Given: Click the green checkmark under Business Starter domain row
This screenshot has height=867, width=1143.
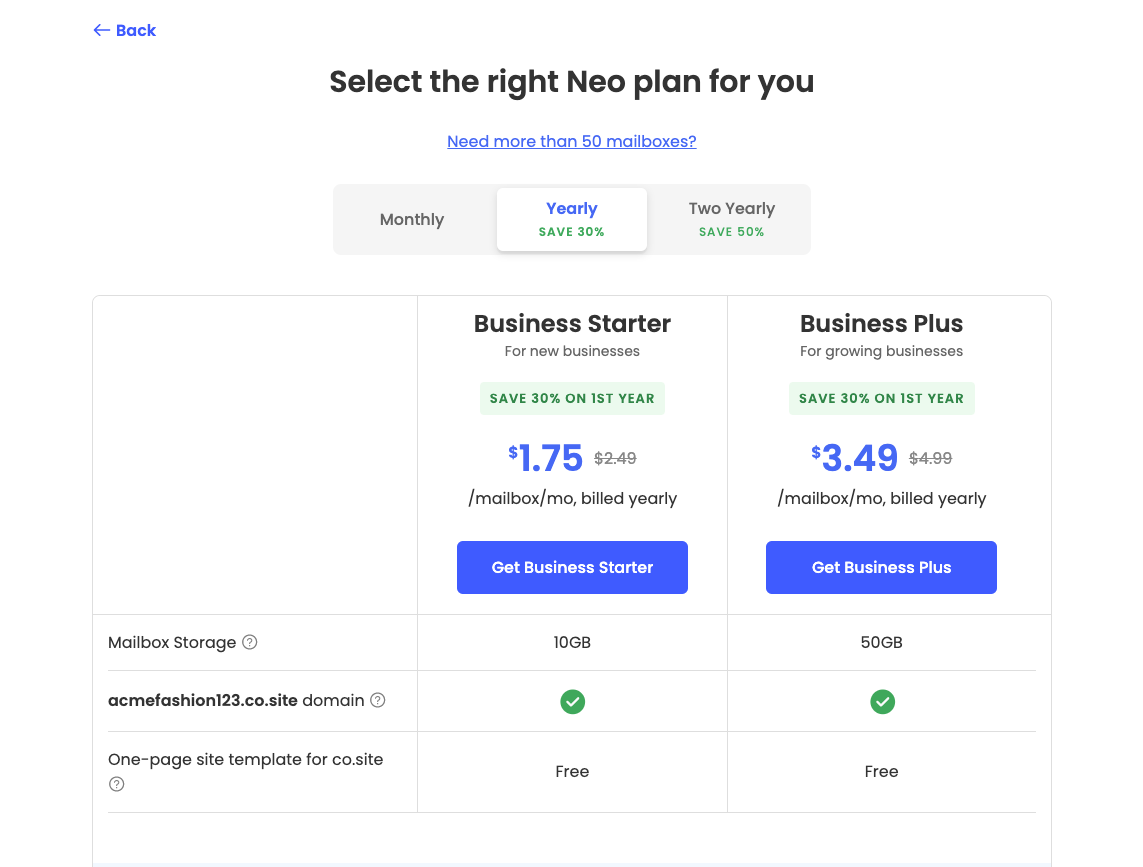Looking at the screenshot, I should (x=572, y=701).
